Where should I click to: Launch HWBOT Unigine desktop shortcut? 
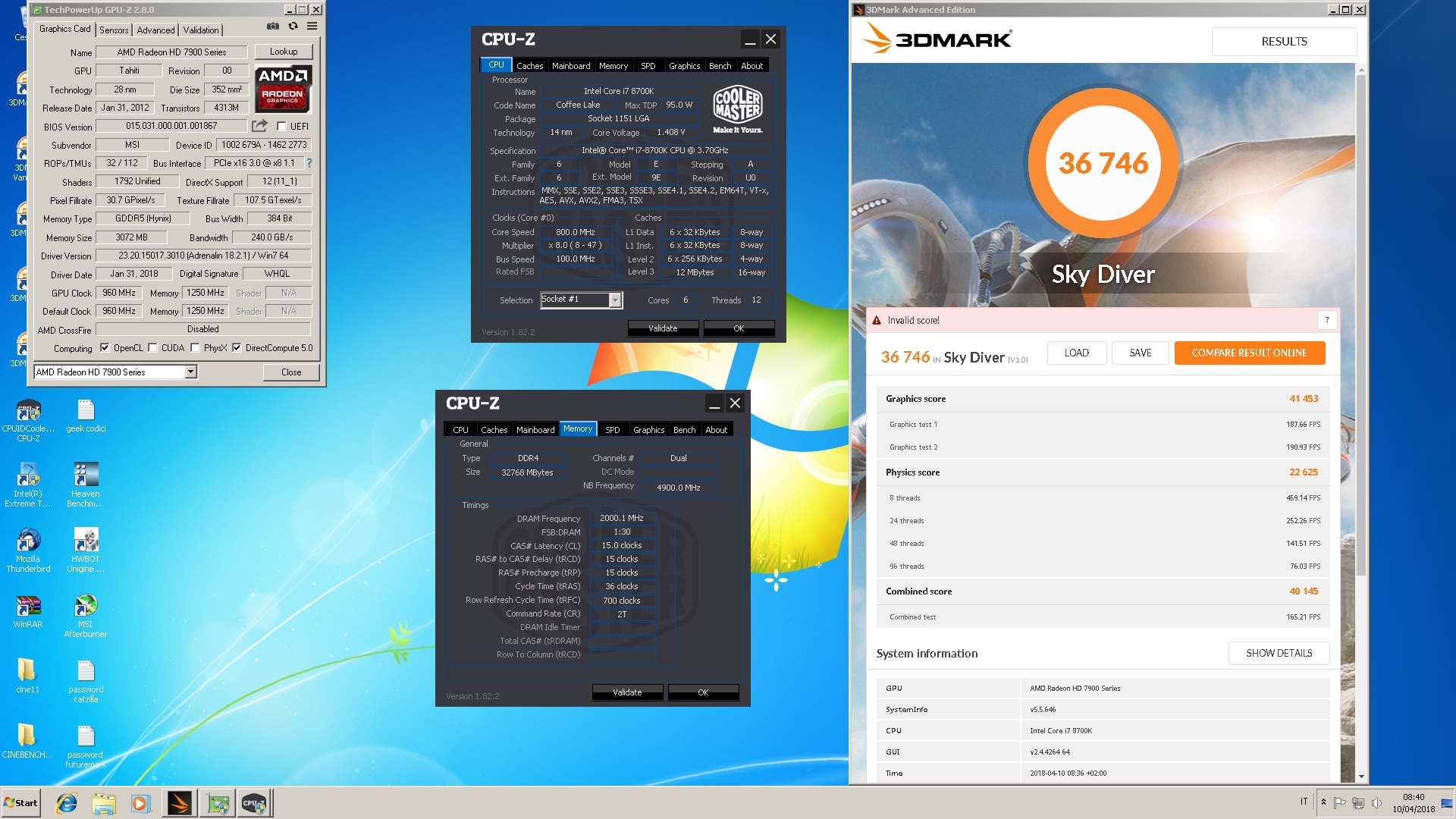pos(86,551)
